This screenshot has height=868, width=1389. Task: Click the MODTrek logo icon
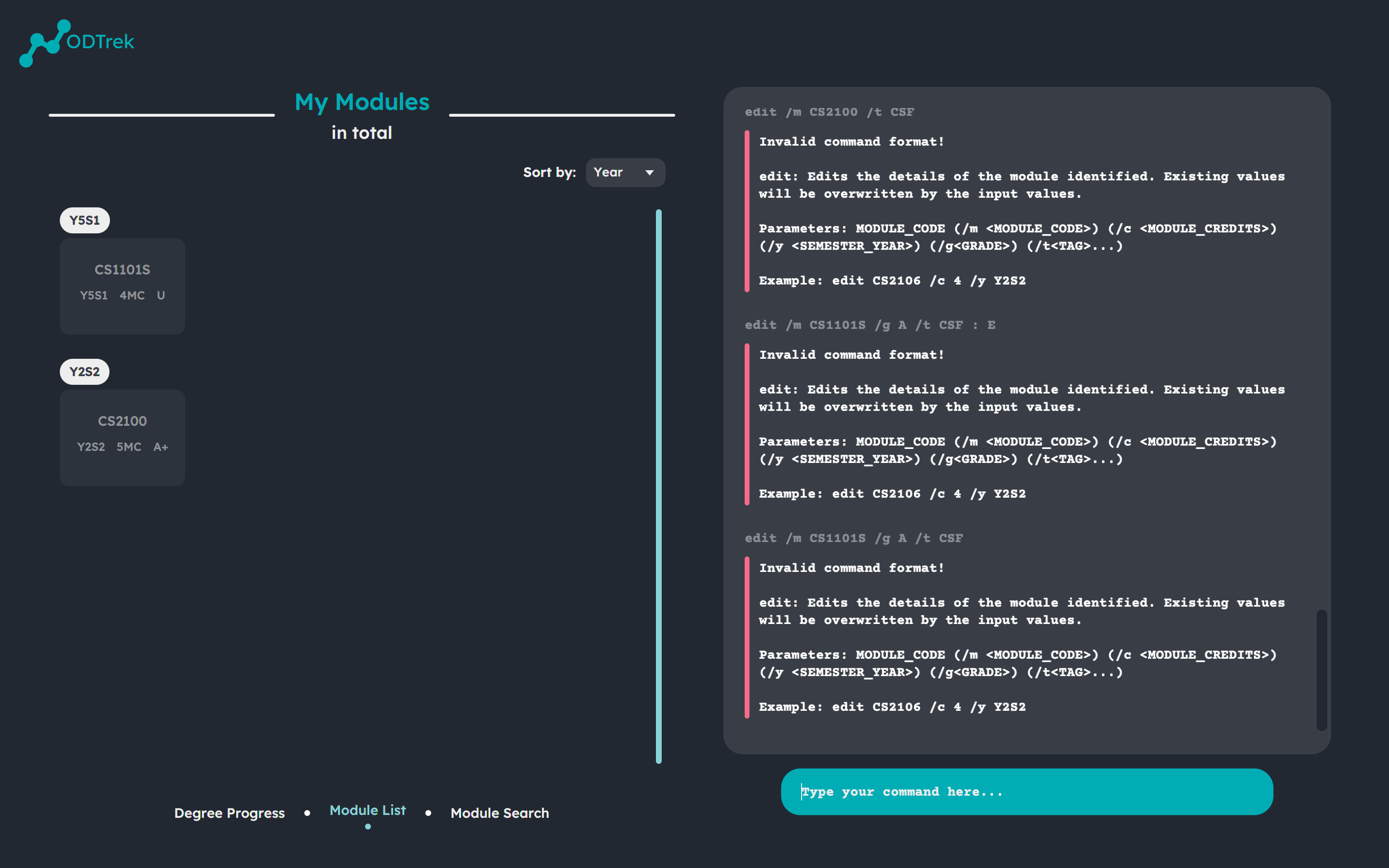45,43
